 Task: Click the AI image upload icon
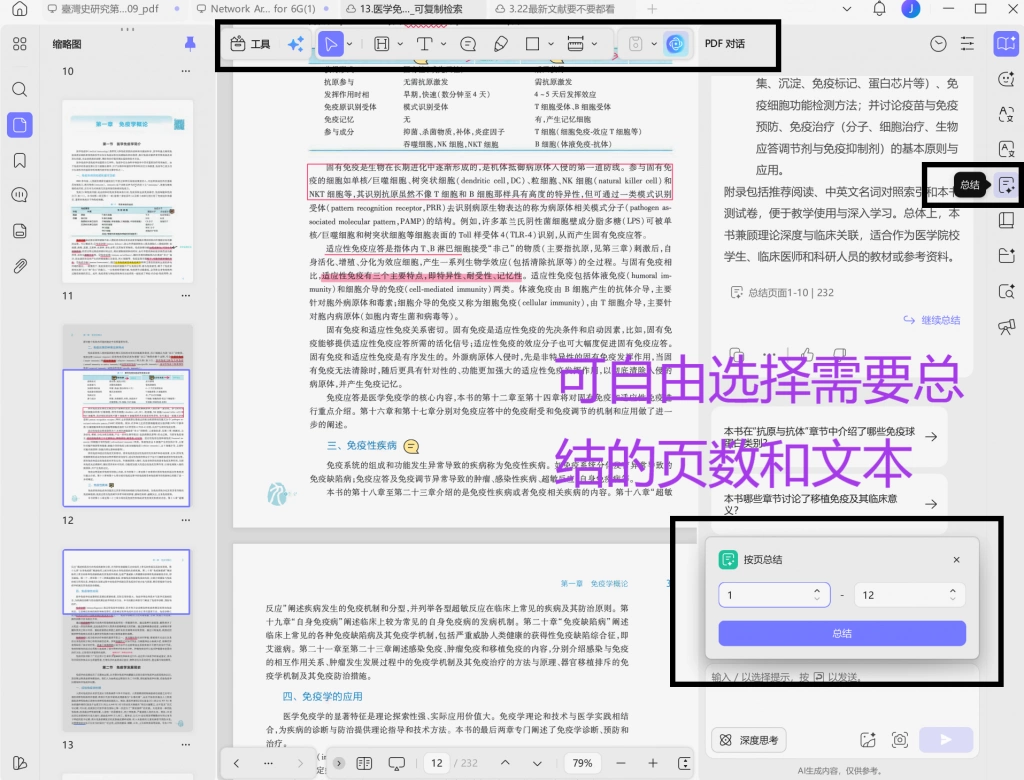pos(868,739)
